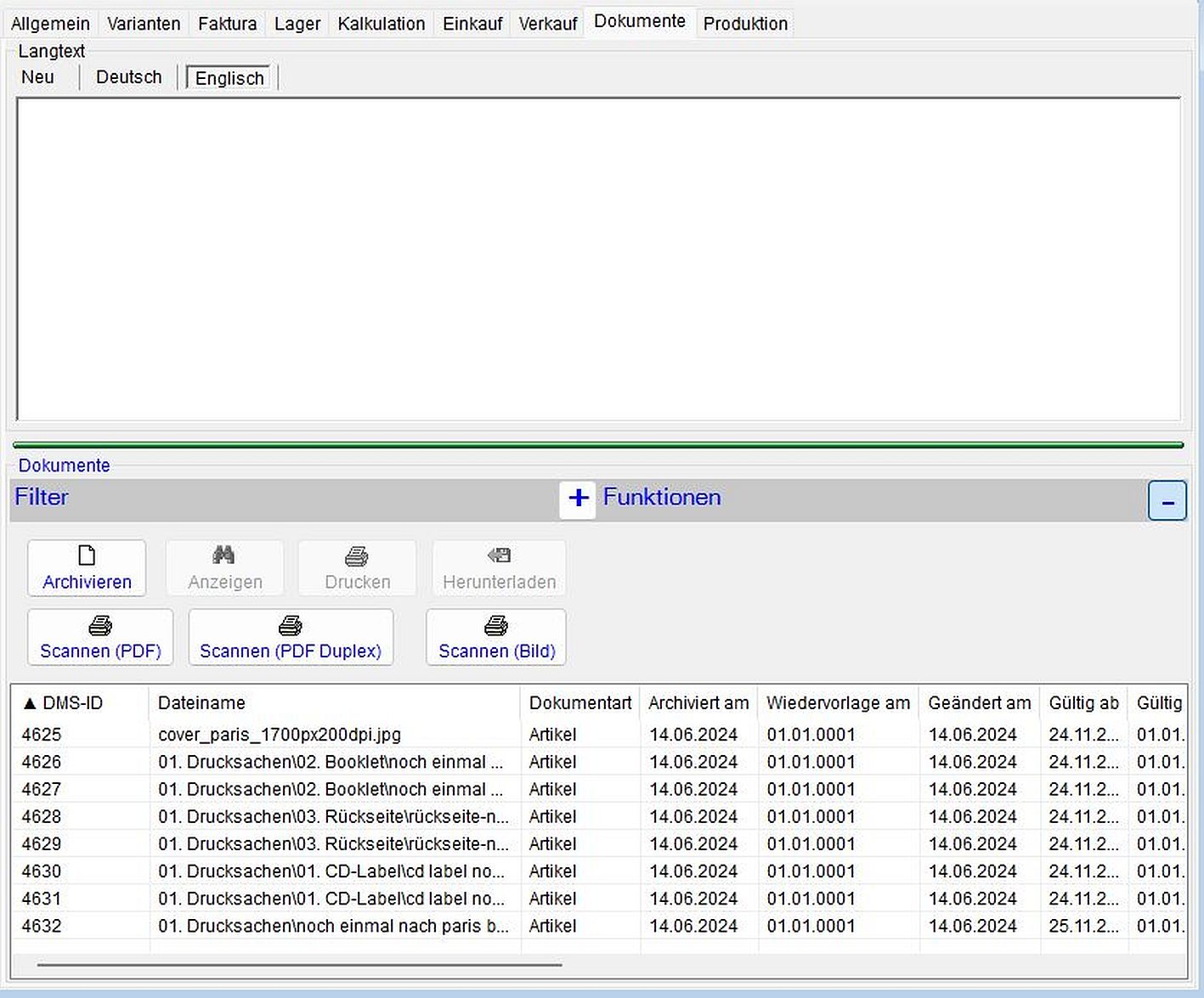1204x998 pixels.
Task: Expand the Filter section with plus icon
Action: click(x=578, y=499)
